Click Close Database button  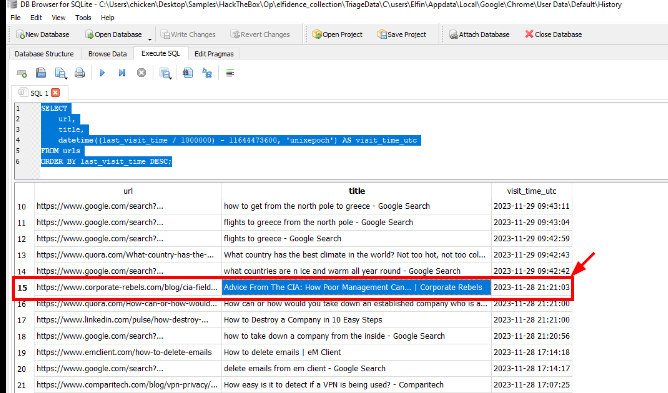click(553, 35)
